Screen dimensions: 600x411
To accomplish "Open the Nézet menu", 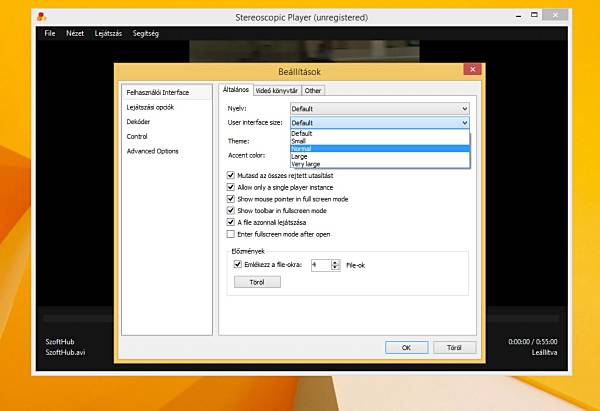I will pyautogui.click(x=75, y=33).
